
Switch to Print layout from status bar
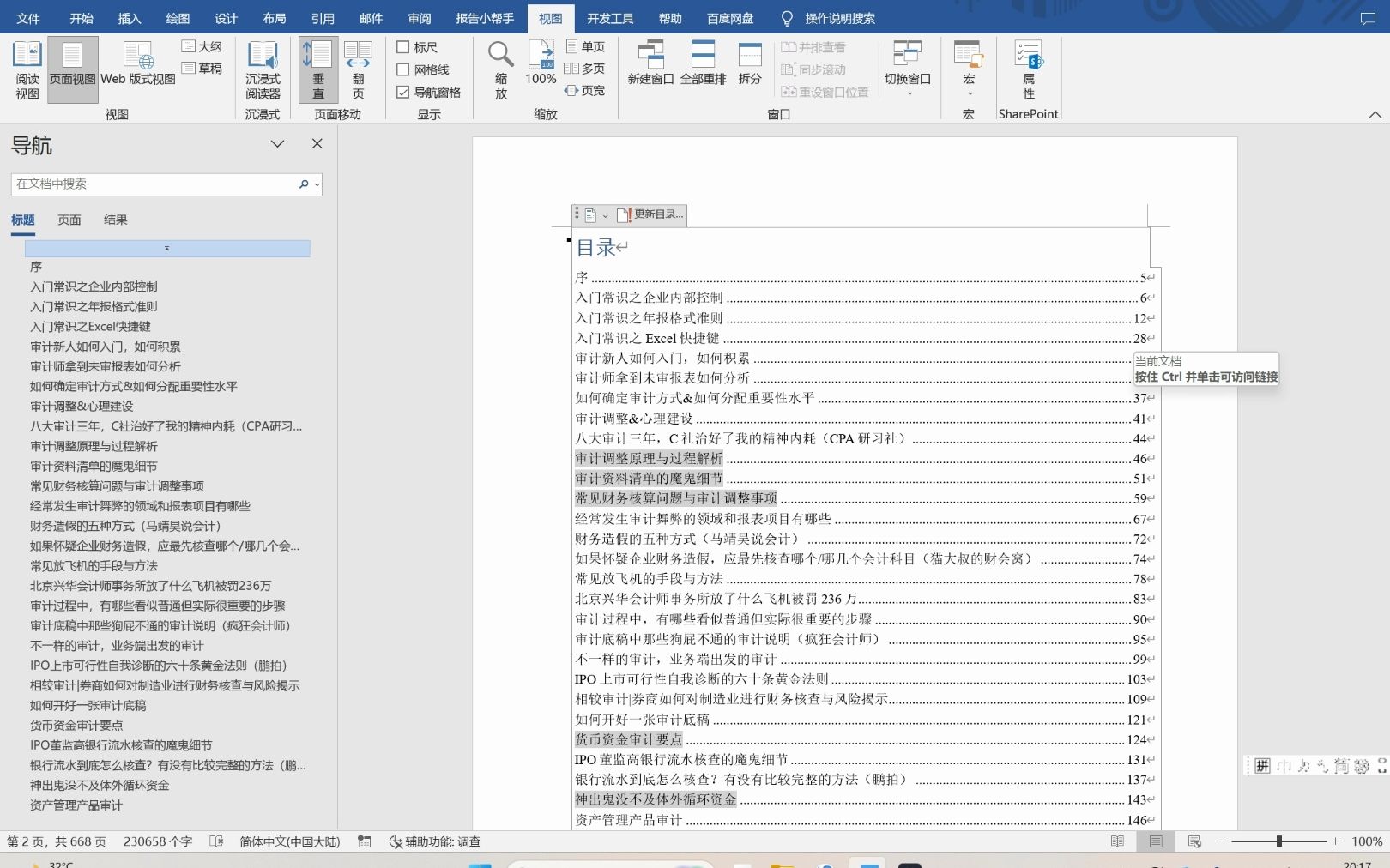1156,841
